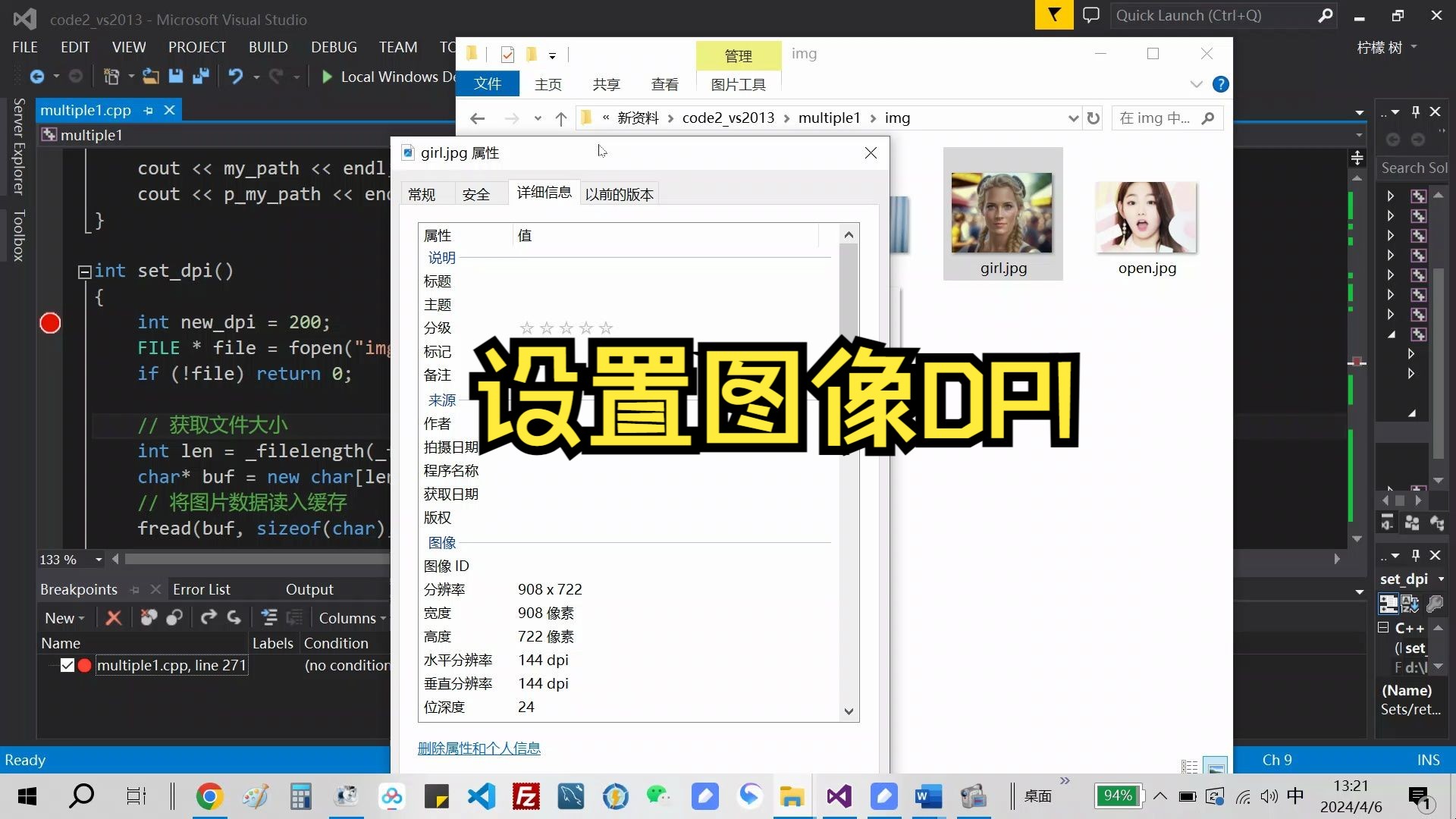Start debugging with Local Windows Debugger

(326, 76)
